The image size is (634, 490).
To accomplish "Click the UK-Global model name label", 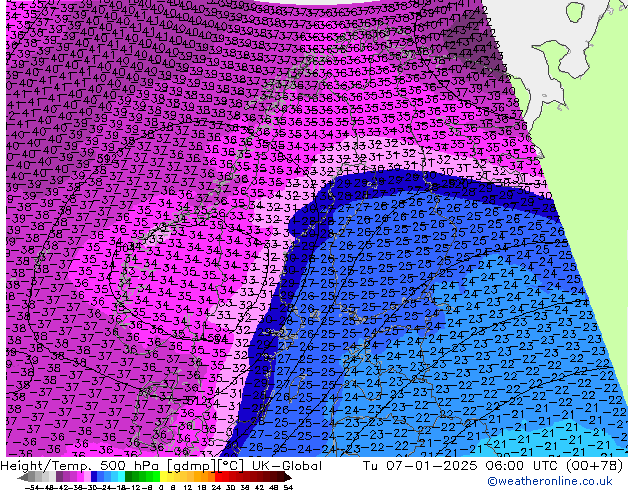I will tap(287, 466).
